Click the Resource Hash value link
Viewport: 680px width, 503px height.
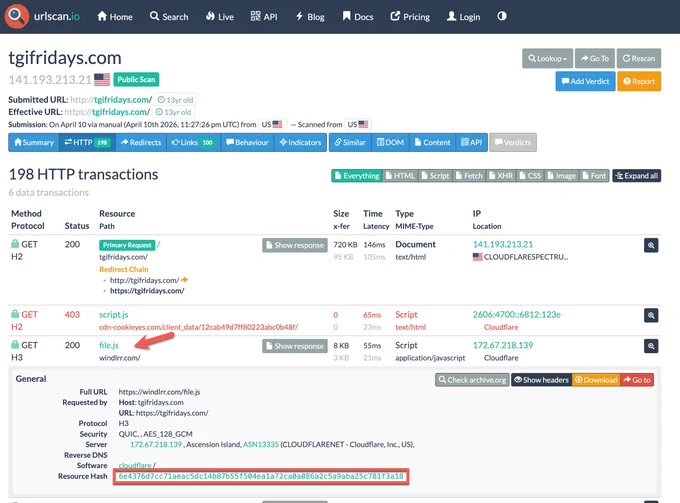pos(261,476)
